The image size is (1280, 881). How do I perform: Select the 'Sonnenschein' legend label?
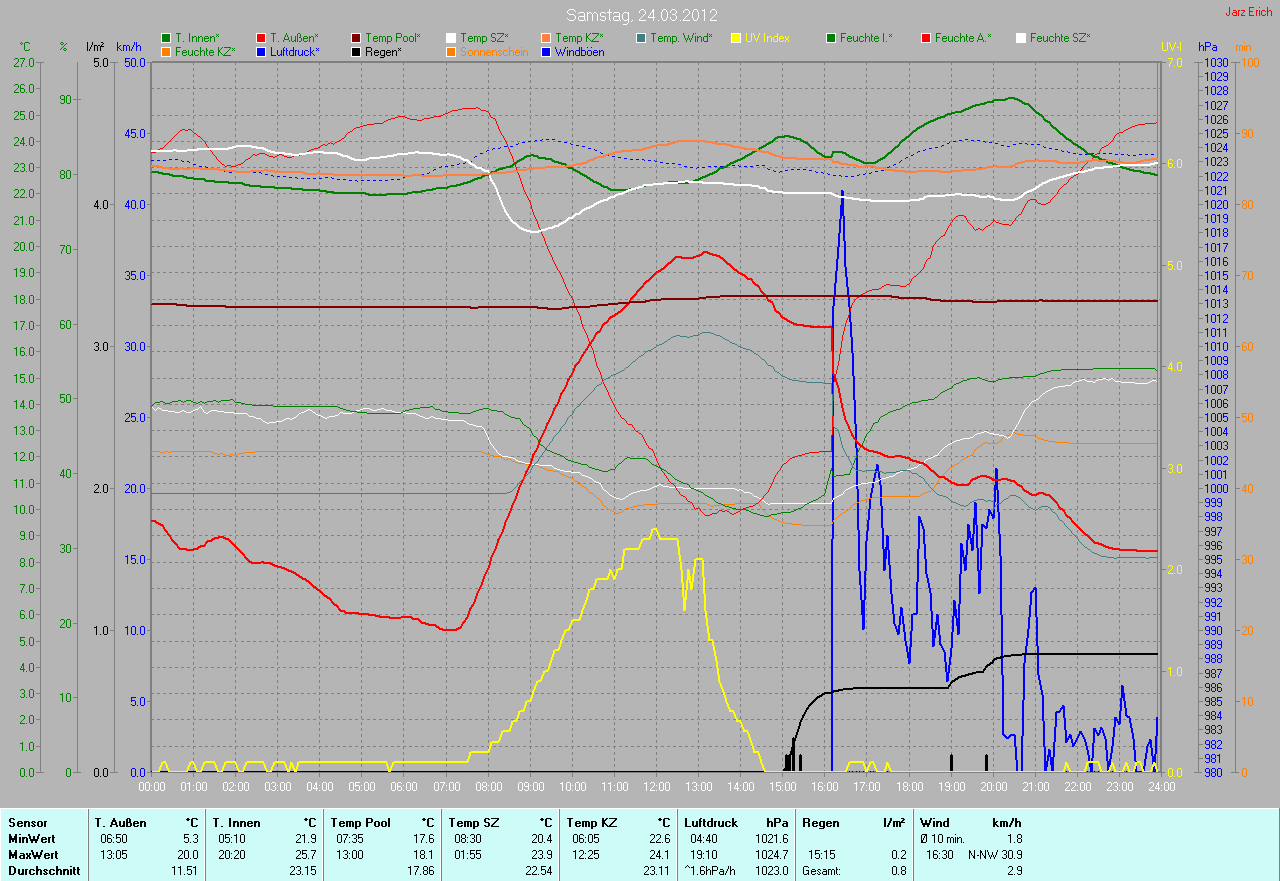[494, 51]
